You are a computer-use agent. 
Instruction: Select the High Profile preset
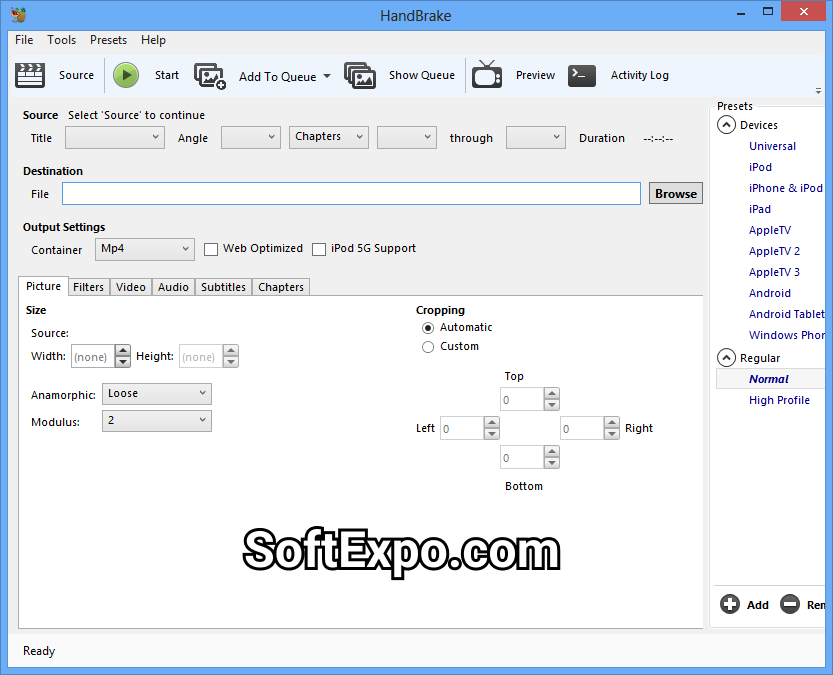point(779,399)
